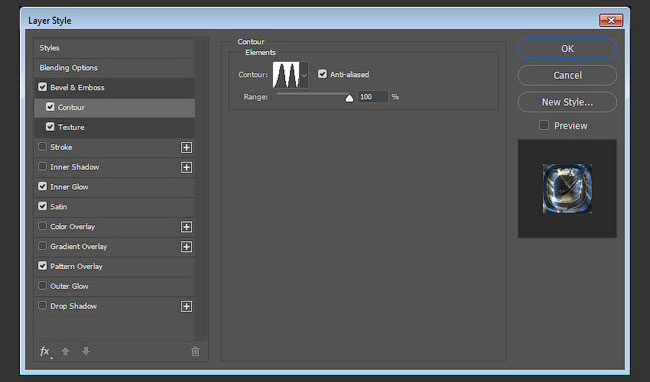Click the style preview thumbnail
Image resolution: width=650 pixels, height=382 pixels.
coord(567,189)
